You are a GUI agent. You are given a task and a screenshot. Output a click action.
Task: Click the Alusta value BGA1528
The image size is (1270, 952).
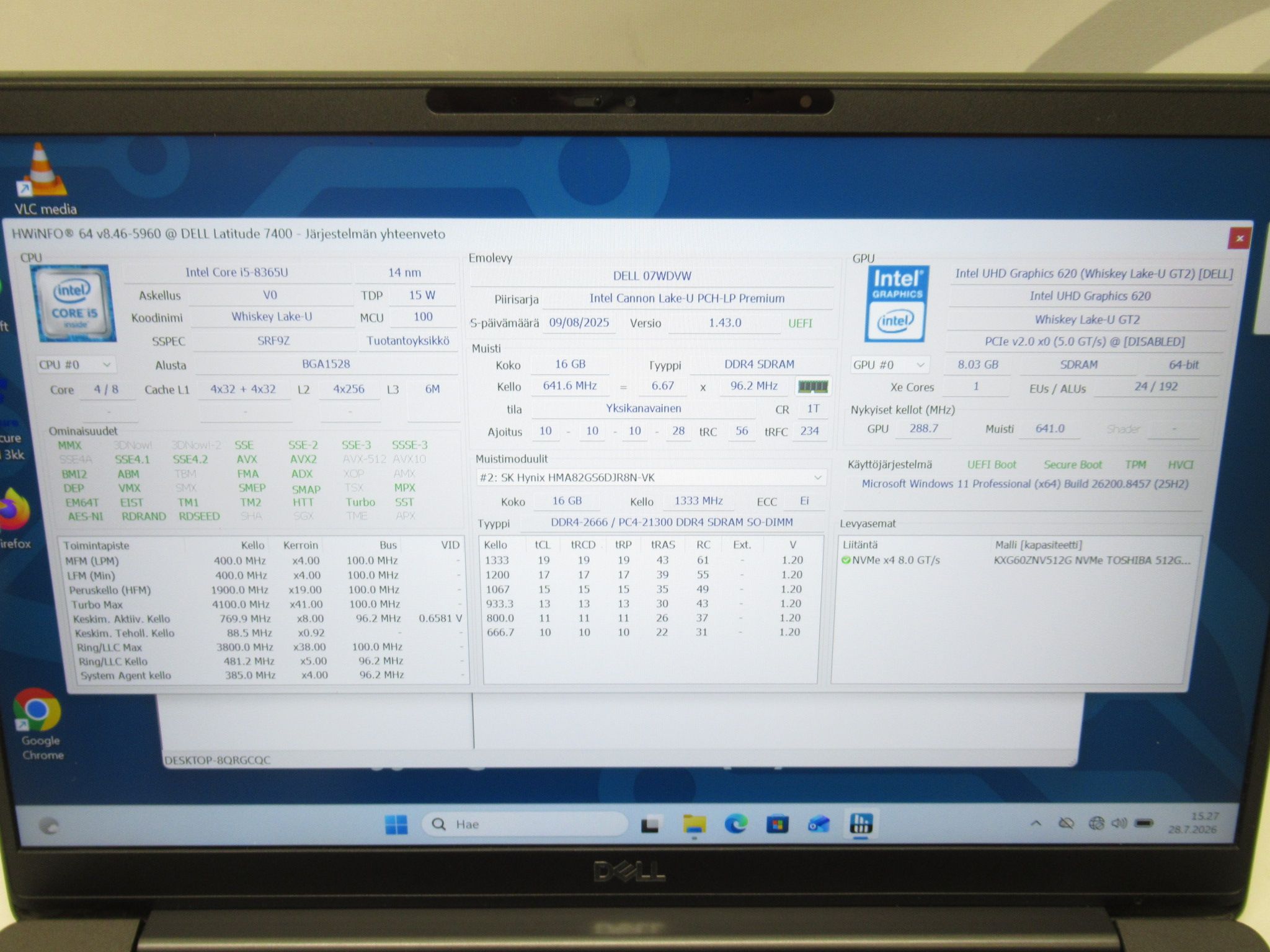tap(326, 364)
